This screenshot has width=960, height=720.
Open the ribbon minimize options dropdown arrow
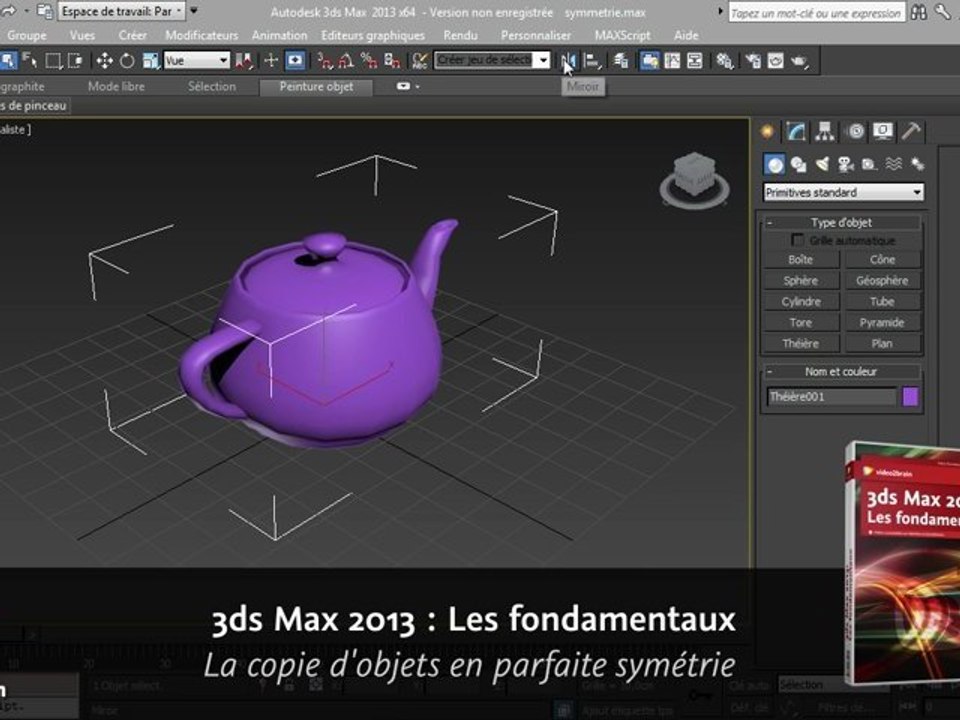click(417, 87)
